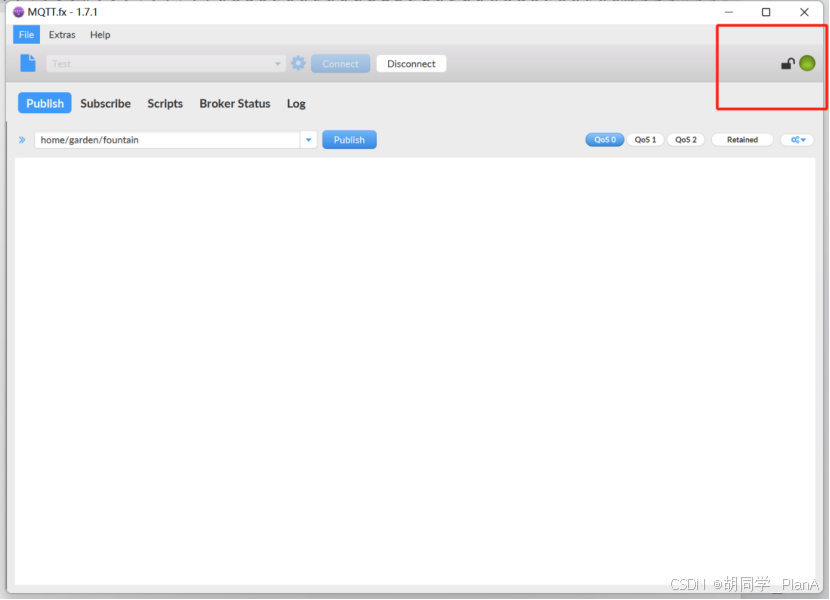
Task: Select QoS 1 level
Action: coord(645,140)
